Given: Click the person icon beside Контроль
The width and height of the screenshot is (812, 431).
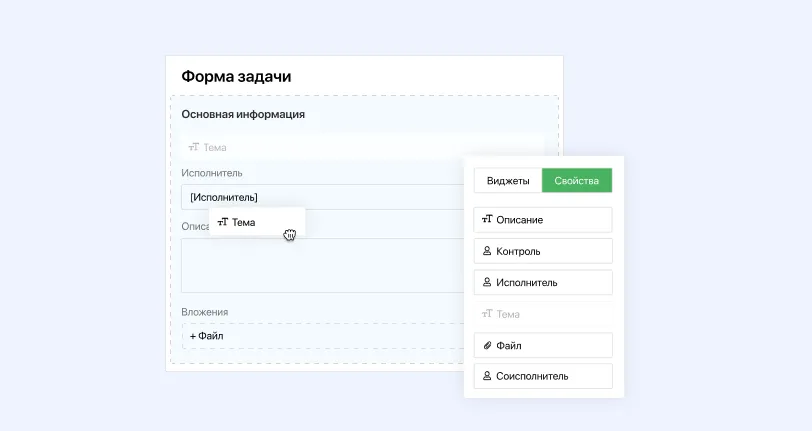Looking at the screenshot, I should coord(487,251).
